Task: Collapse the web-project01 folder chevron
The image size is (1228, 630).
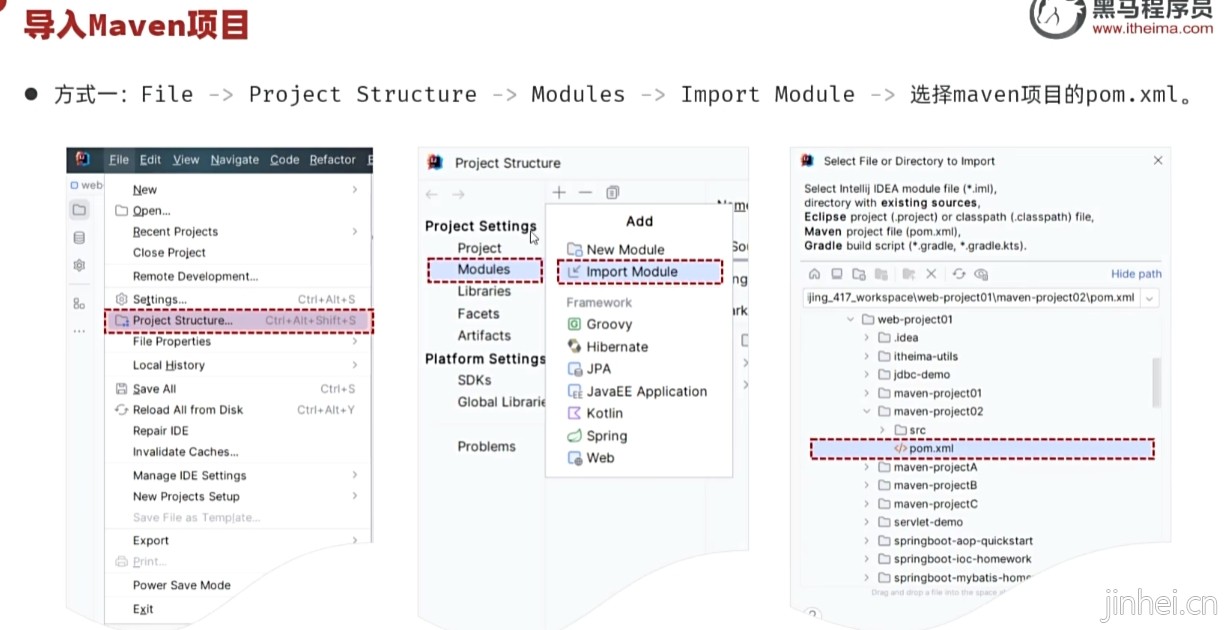Action: pos(851,320)
